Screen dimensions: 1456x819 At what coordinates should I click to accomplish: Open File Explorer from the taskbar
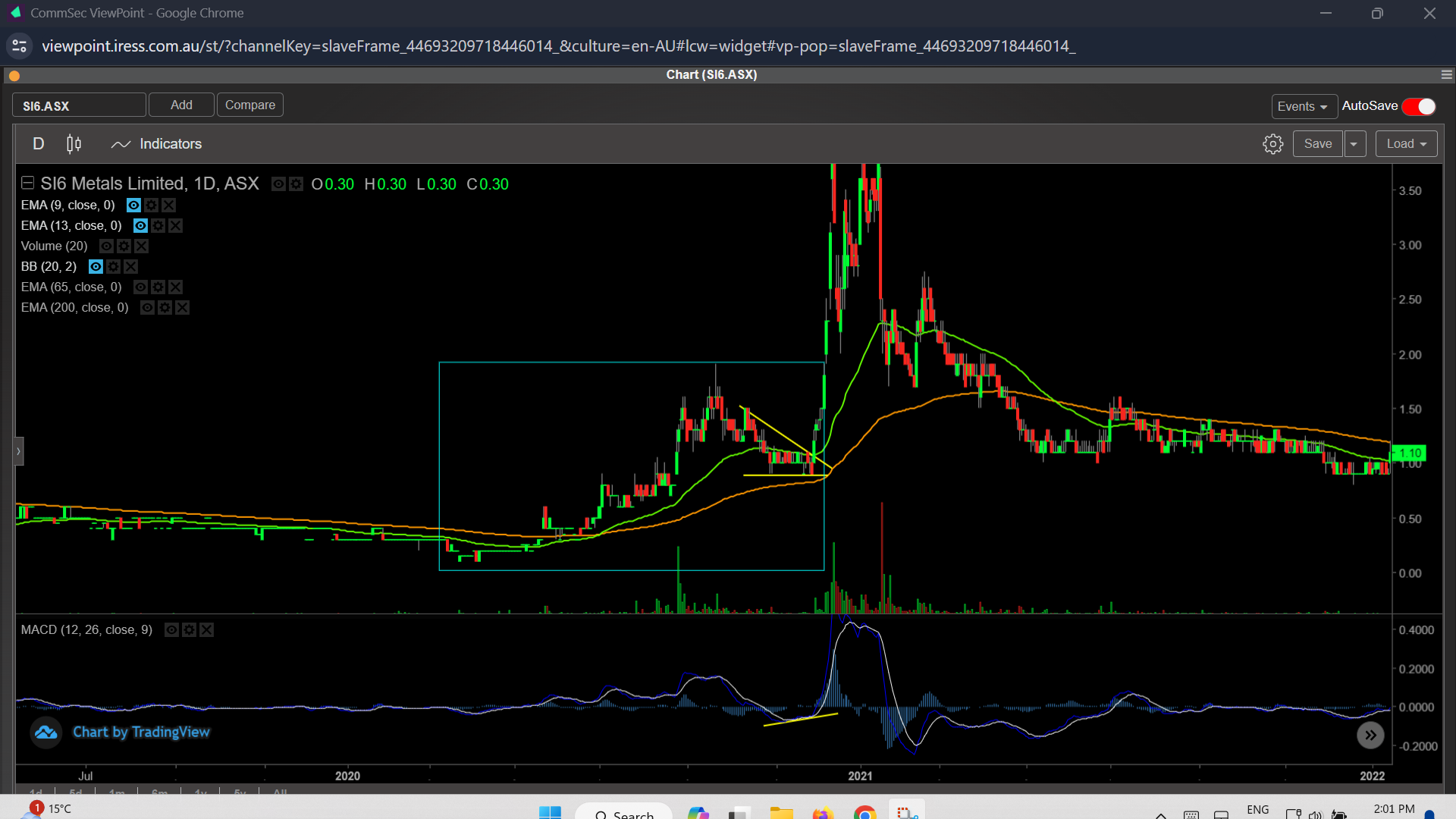click(781, 813)
